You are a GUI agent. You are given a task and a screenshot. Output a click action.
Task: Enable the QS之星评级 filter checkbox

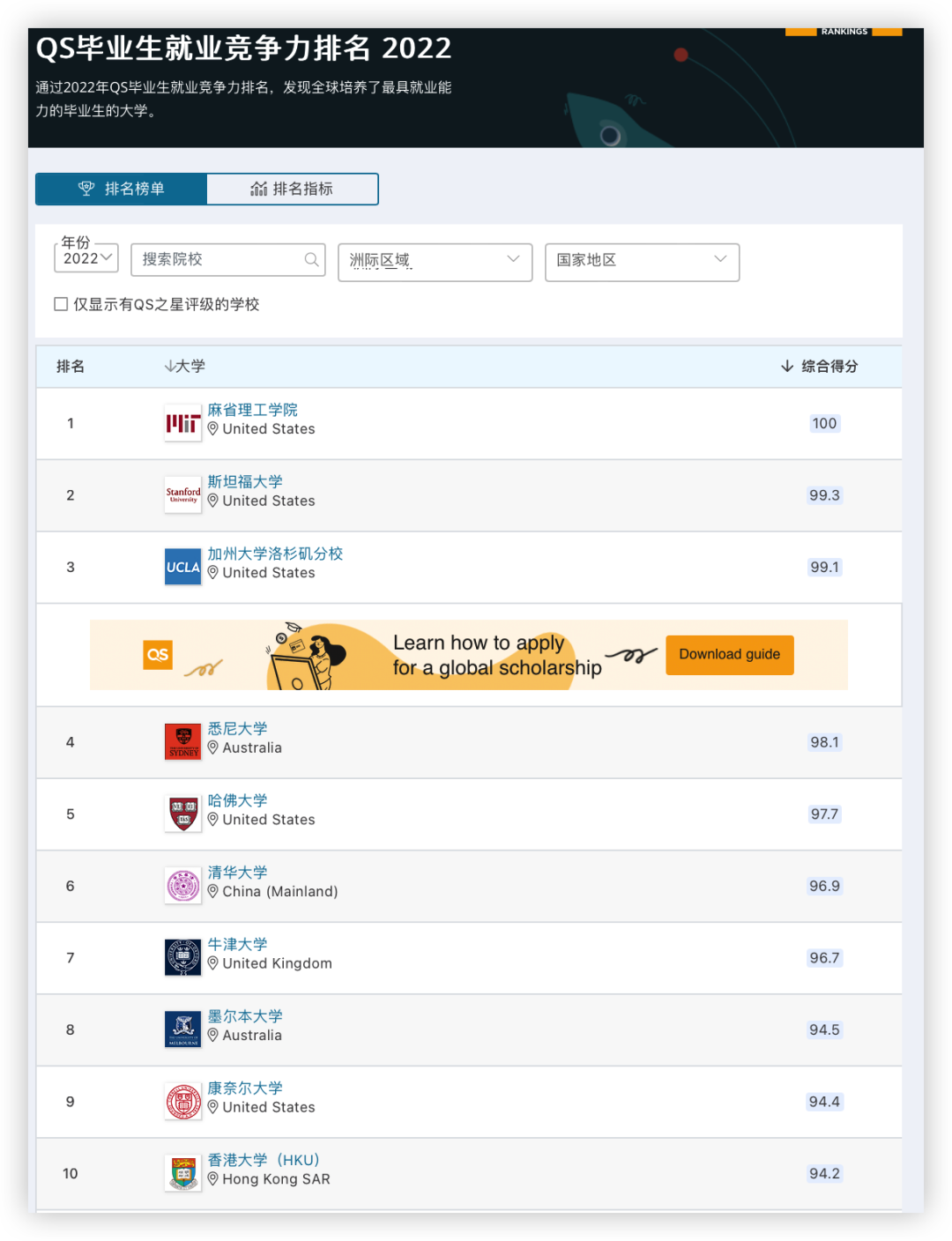click(61, 303)
